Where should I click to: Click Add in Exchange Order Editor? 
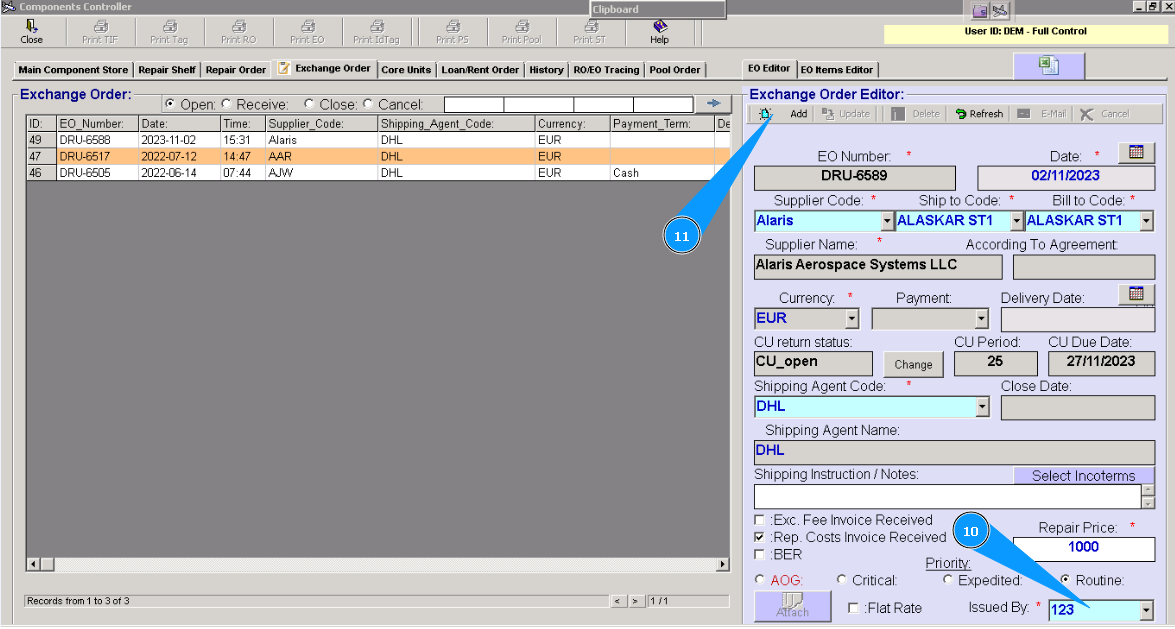pos(798,114)
